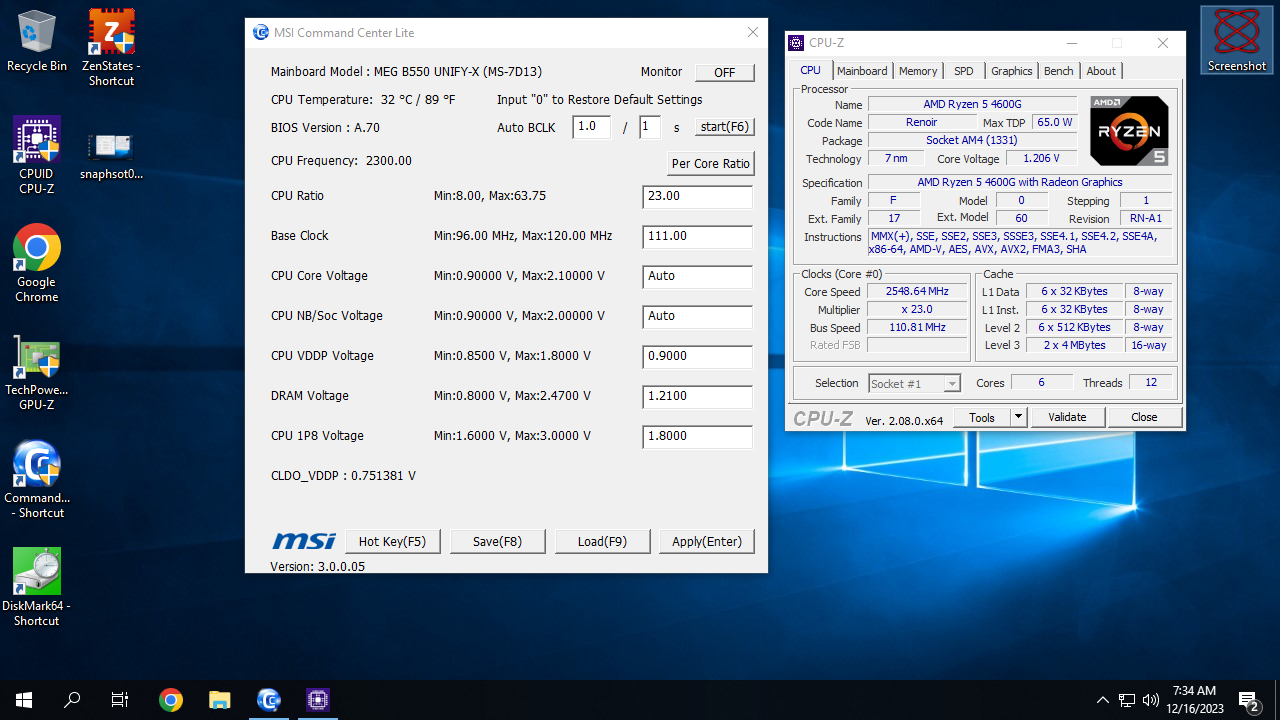Launch CPUID CPU-Z desktop icon
The height and width of the screenshot is (720, 1280).
(37, 155)
